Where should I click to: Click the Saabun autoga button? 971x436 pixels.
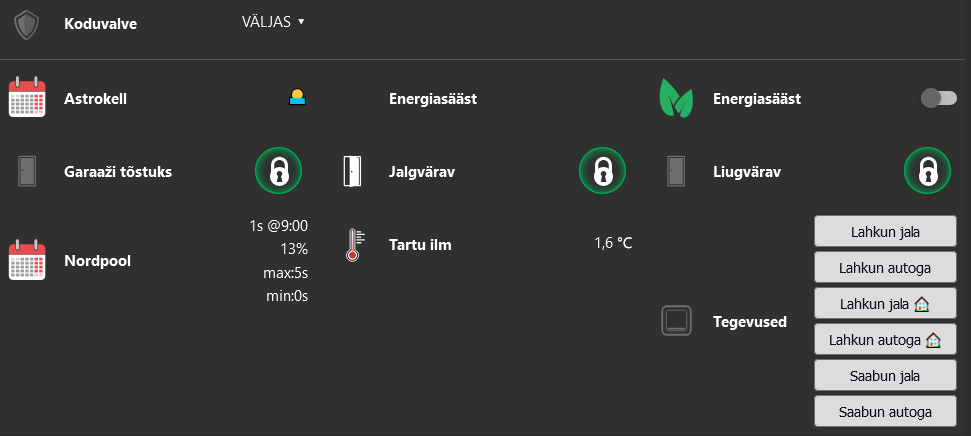[x=885, y=412]
